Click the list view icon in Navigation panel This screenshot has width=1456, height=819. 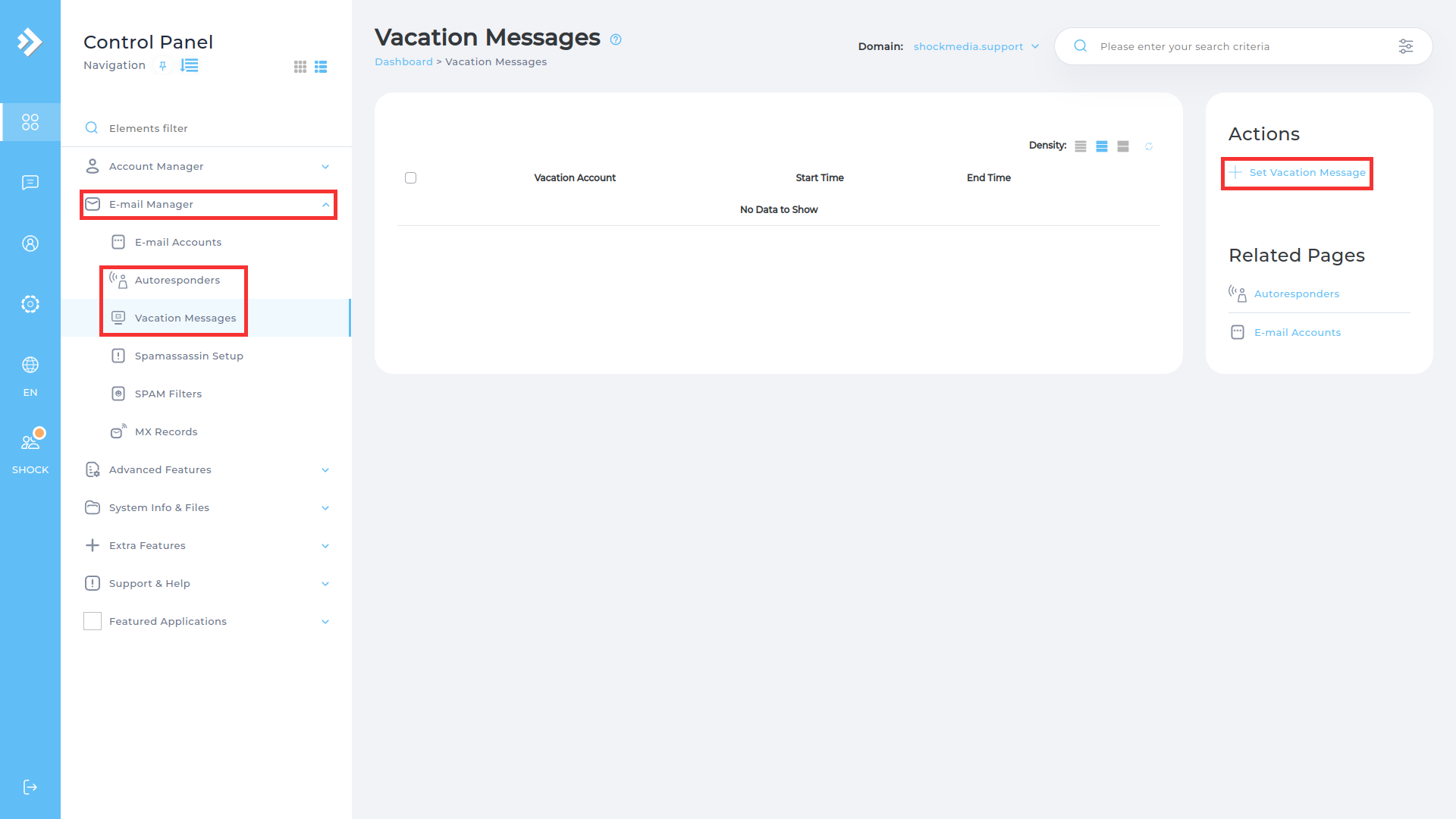(321, 66)
